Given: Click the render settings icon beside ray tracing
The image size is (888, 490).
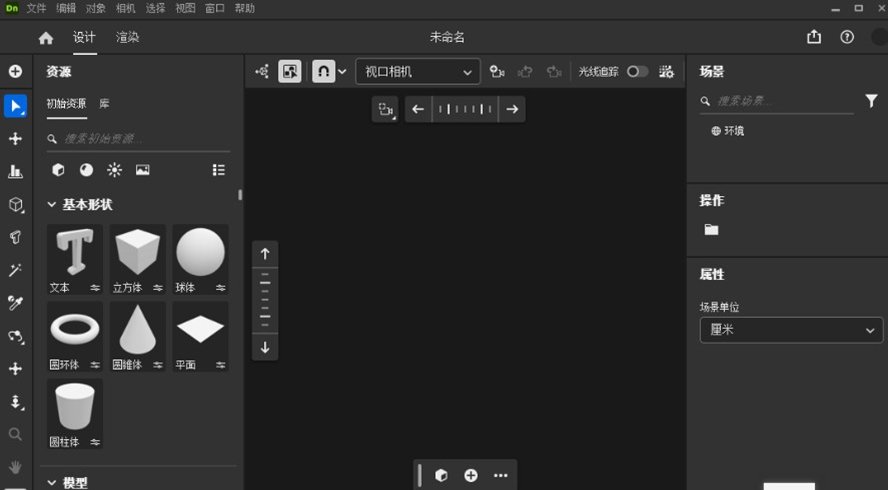Looking at the screenshot, I should click(x=667, y=72).
